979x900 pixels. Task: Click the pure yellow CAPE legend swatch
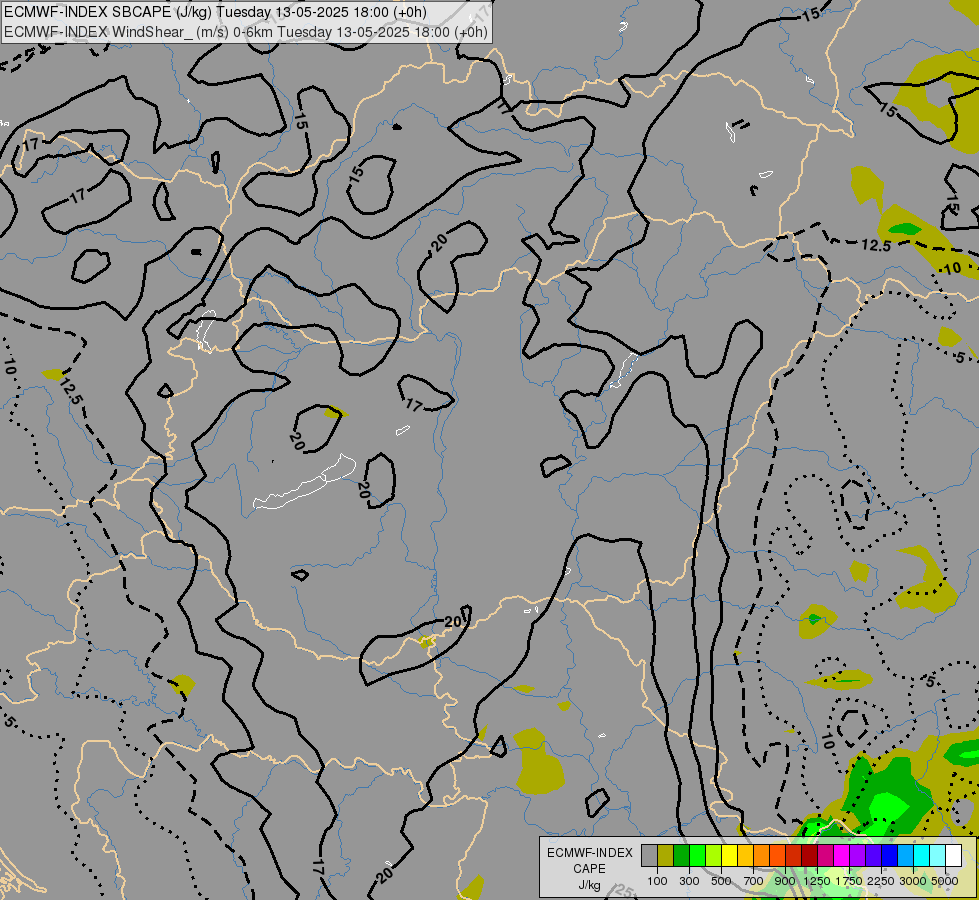pyautogui.click(x=730, y=856)
